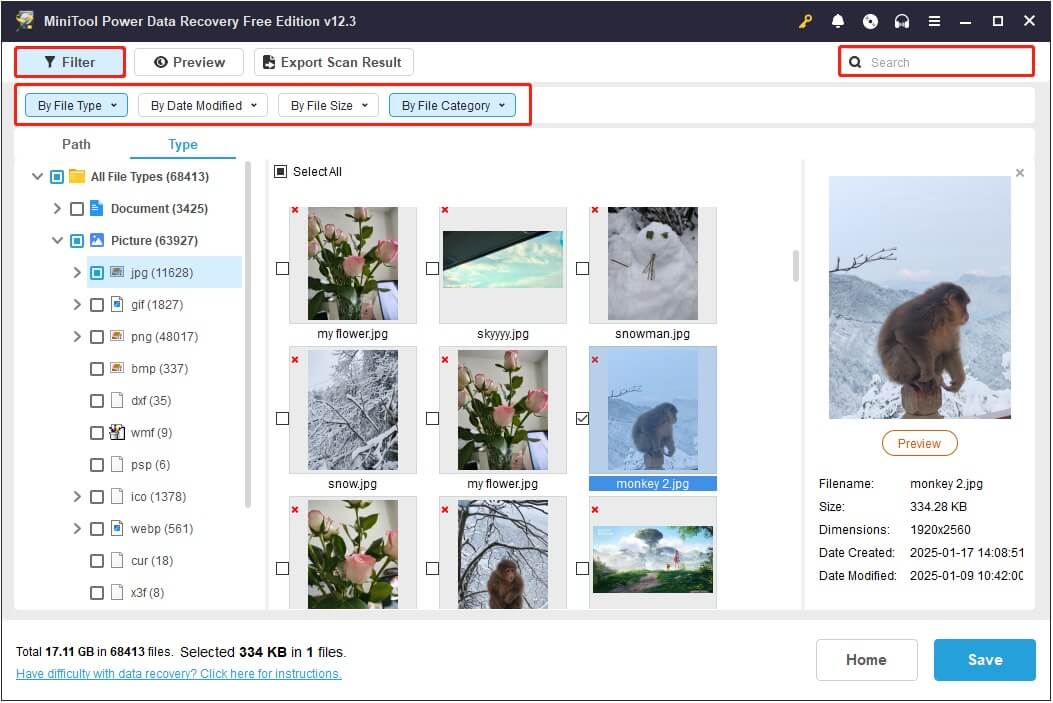Viewport: 1053px width, 703px height.
Task: Click the jpg file type icon
Action: (x=117, y=272)
